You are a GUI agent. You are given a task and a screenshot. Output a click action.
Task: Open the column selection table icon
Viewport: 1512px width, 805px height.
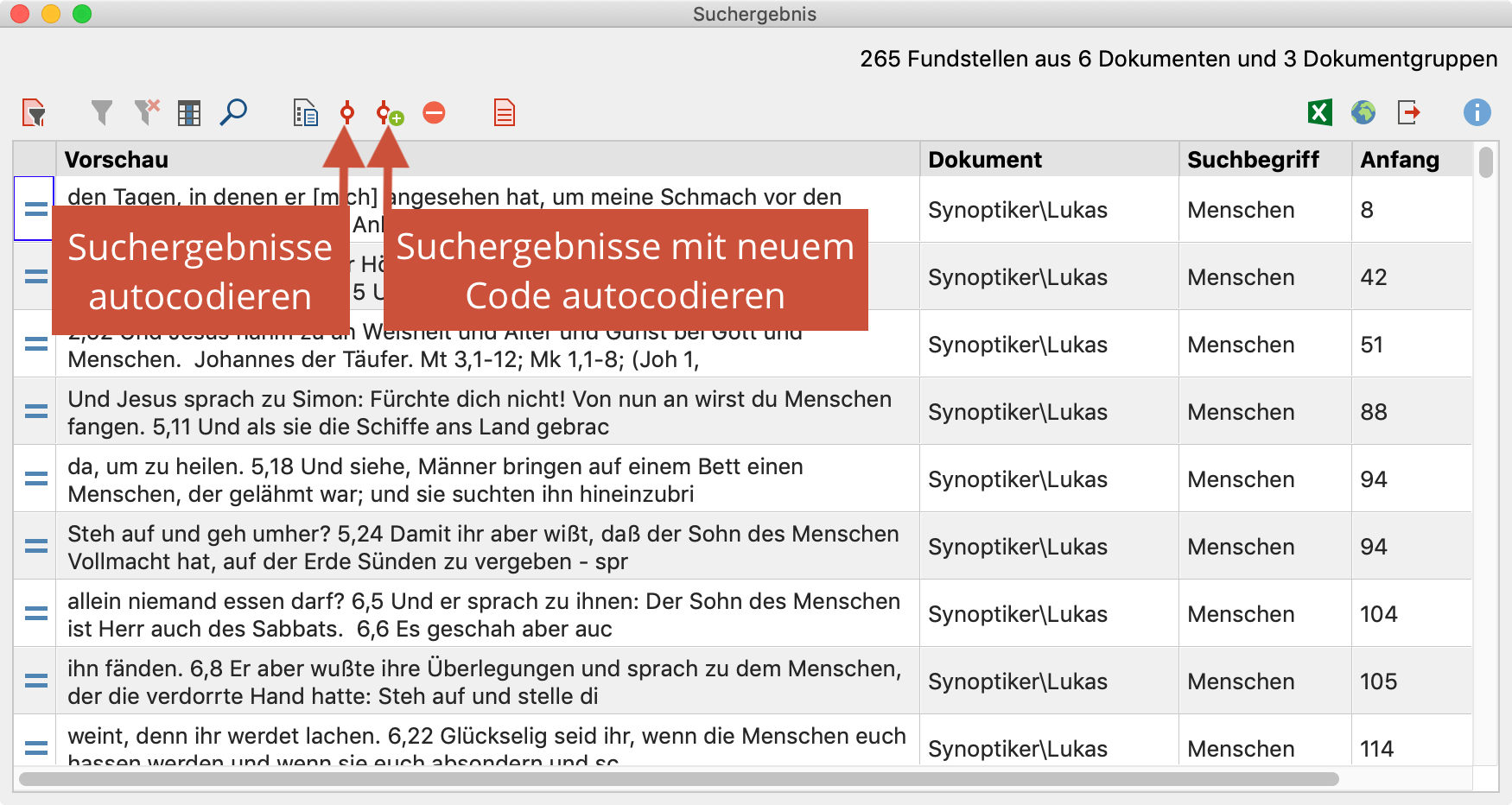click(x=189, y=113)
